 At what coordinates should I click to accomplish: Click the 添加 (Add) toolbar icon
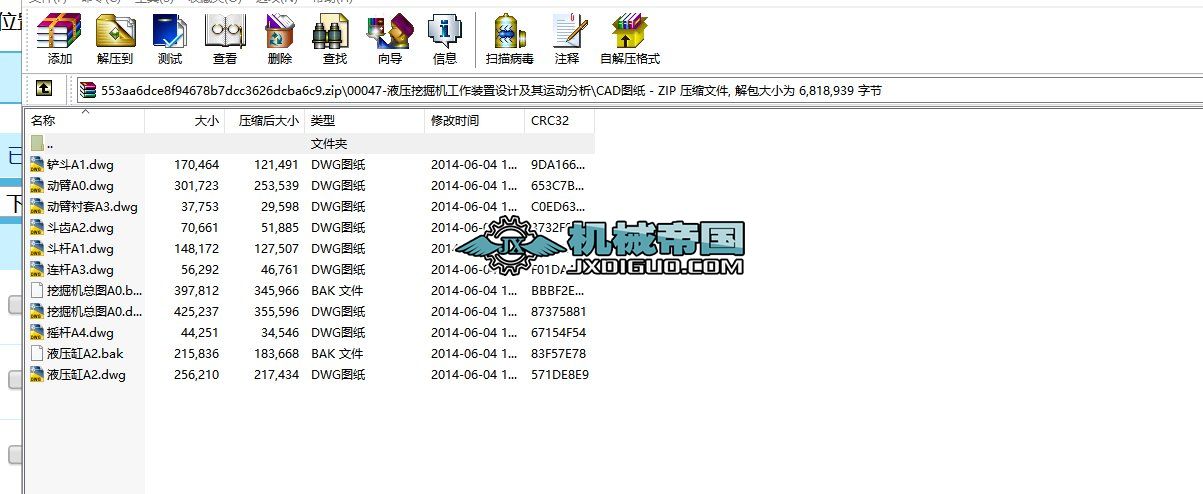pyautogui.click(x=59, y=40)
